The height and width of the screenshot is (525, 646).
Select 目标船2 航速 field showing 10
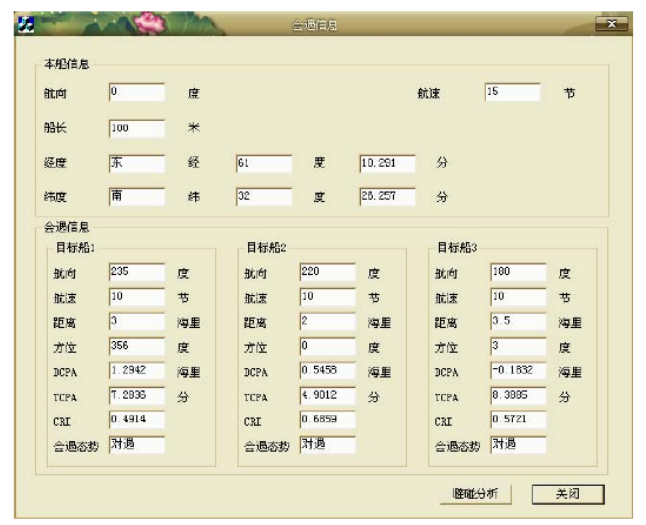328,297
